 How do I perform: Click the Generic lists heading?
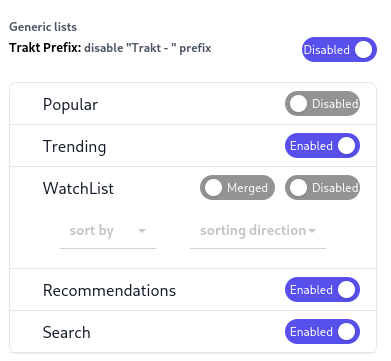click(43, 27)
